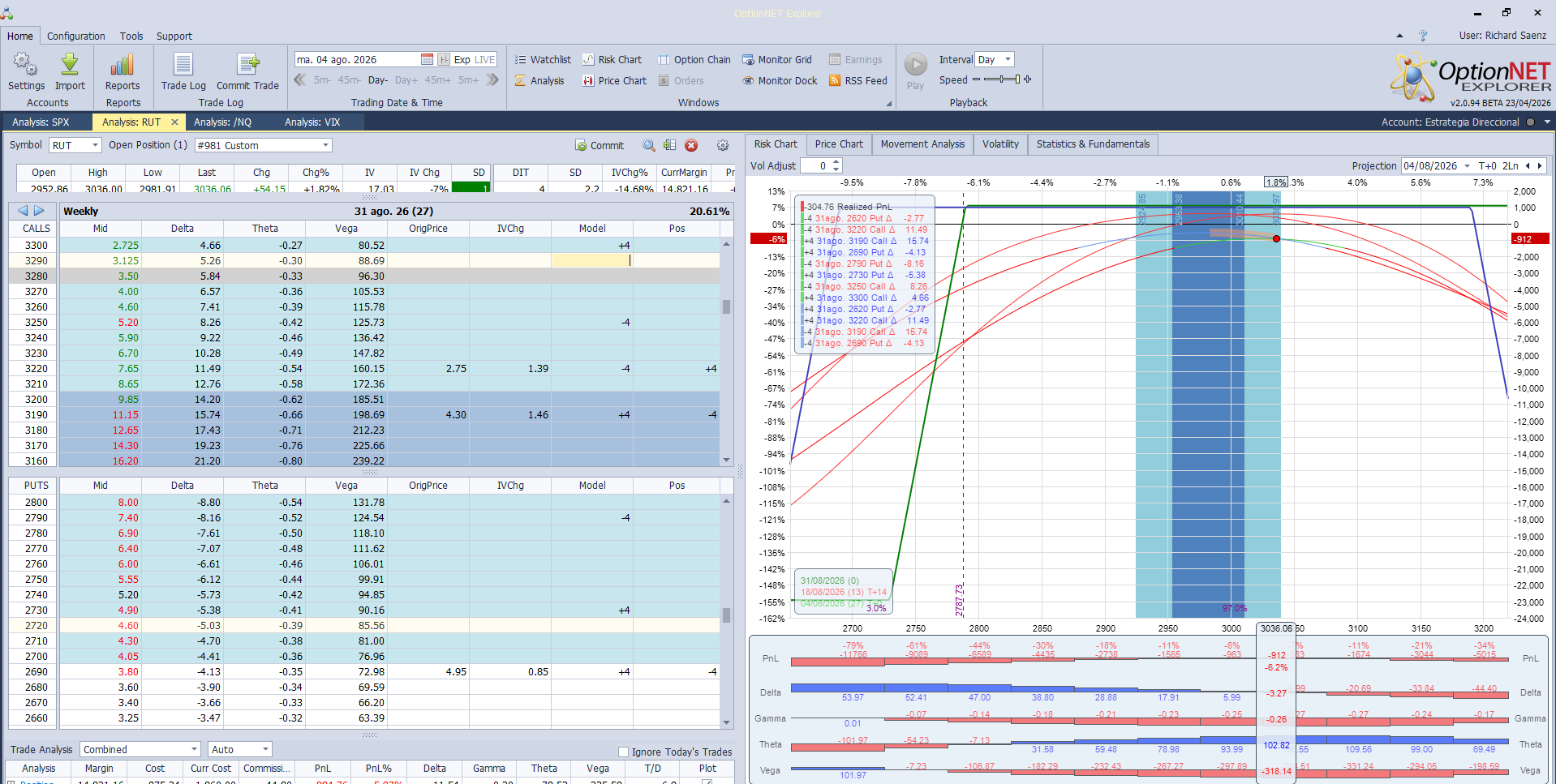Open the Configuration ribbon tab

click(x=75, y=36)
